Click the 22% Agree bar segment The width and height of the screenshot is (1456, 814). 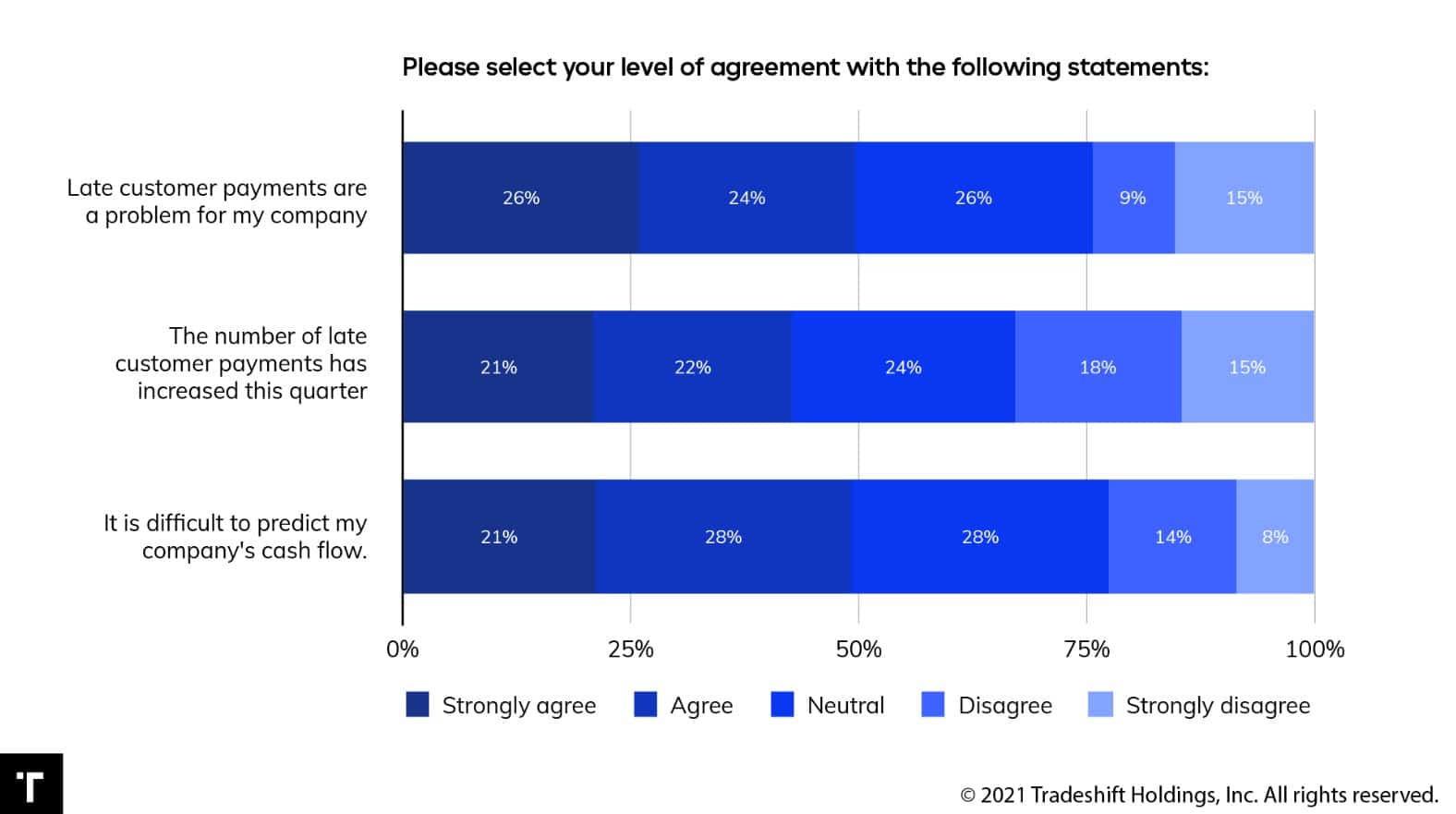692,367
